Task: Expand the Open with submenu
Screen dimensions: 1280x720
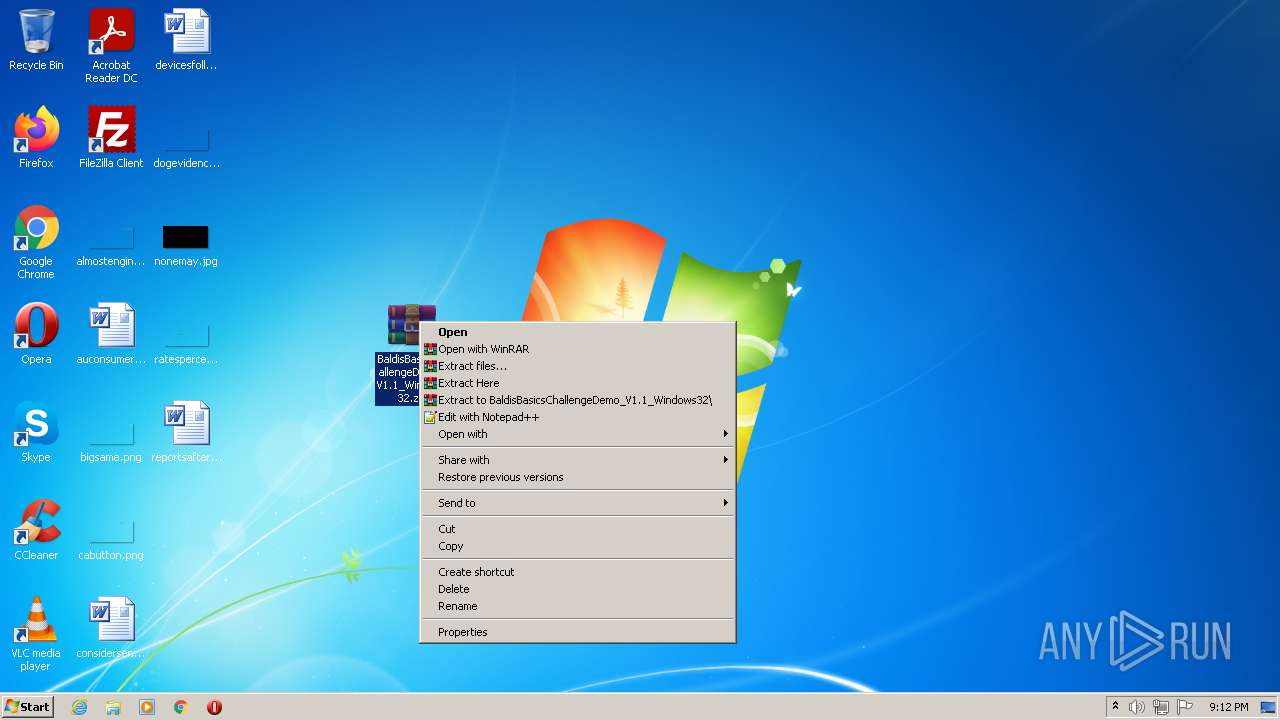Action: click(x=578, y=434)
